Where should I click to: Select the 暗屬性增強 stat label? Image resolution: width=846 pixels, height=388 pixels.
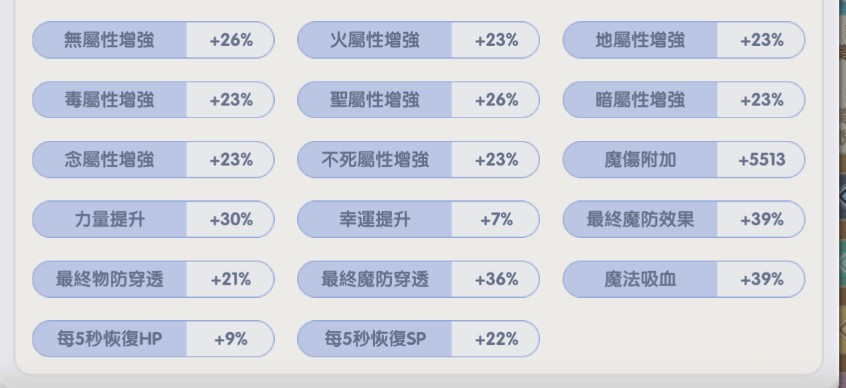[x=640, y=100]
